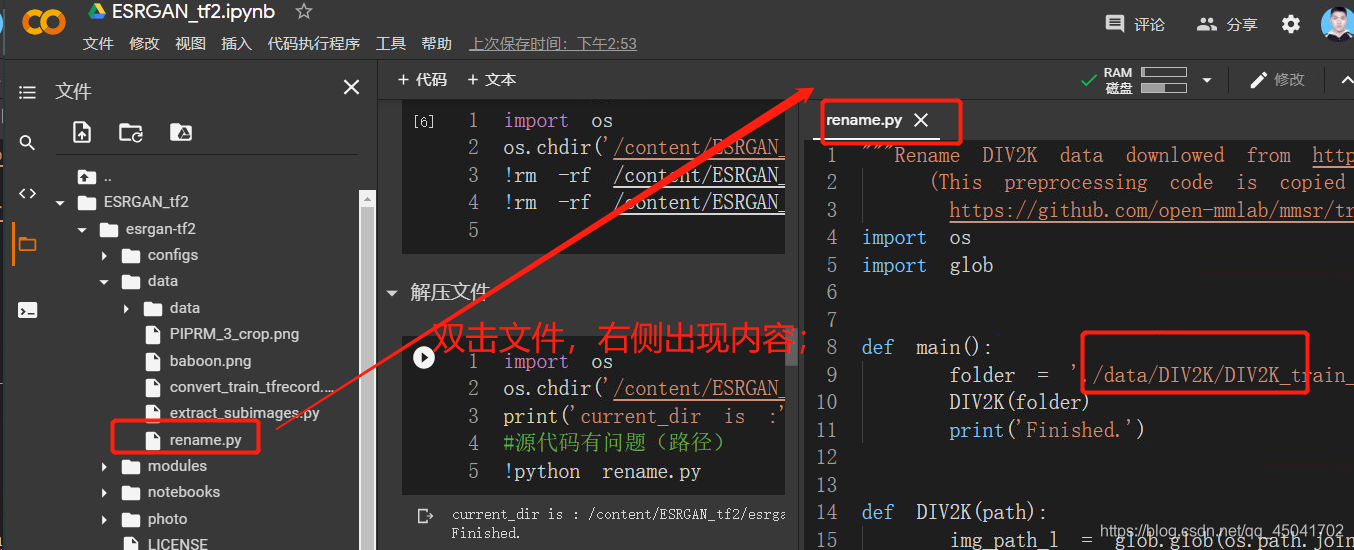
Task: Select the files folder sidebar icon
Action: click(27, 244)
